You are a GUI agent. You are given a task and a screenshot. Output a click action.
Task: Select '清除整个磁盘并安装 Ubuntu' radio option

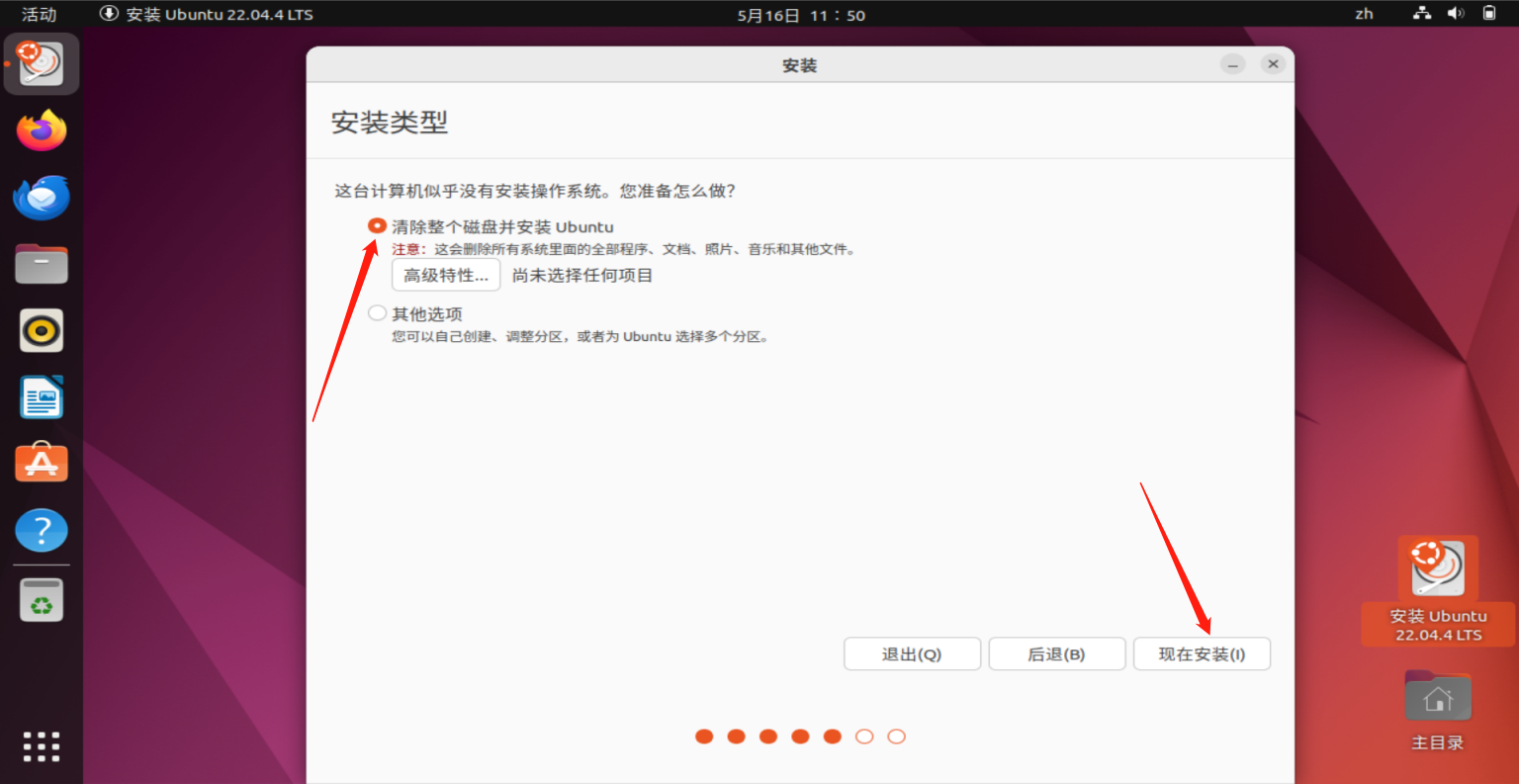377,226
